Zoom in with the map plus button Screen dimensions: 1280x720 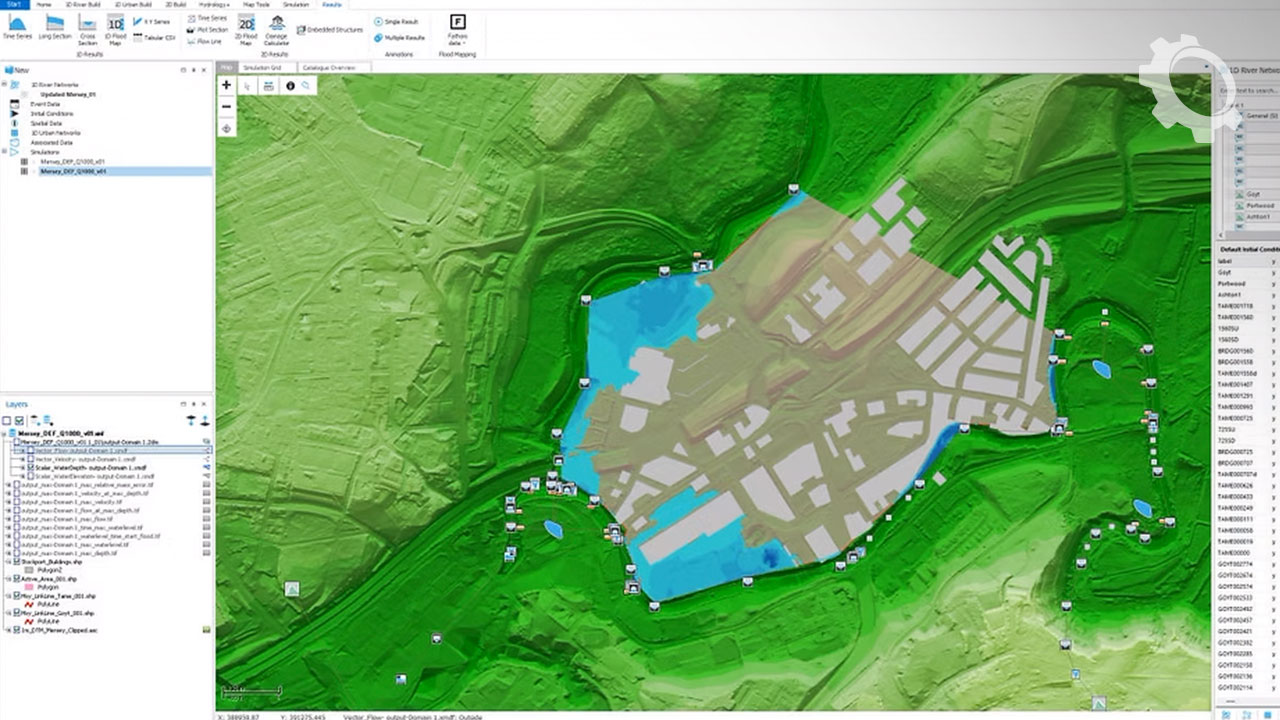pyautogui.click(x=226, y=86)
